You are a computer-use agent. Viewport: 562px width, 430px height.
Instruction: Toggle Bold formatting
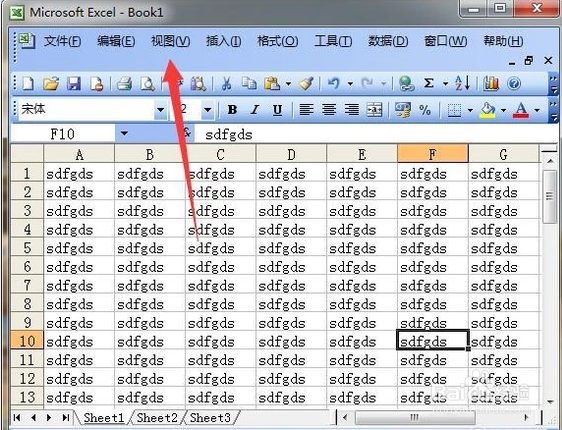click(x=232, y=110)
